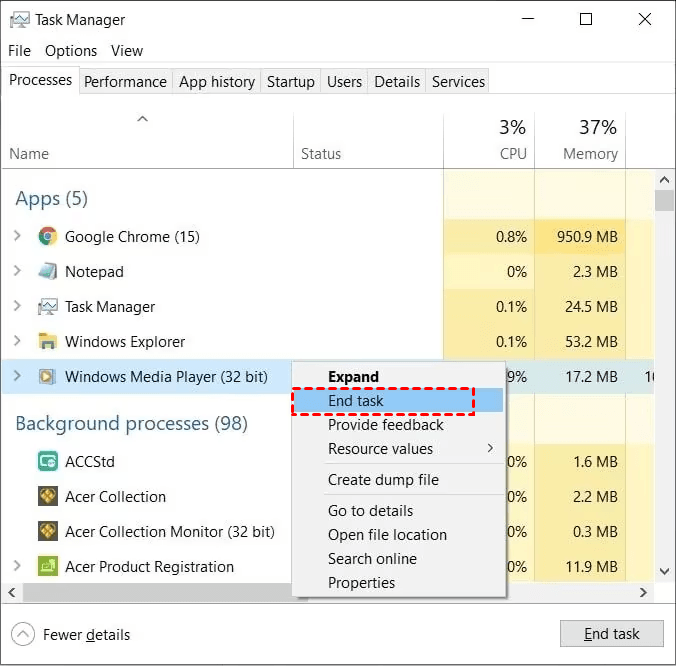This screenshot has width=676, height=666.
Task: Open the Startup tab
Action: click(x=290, y=82)
